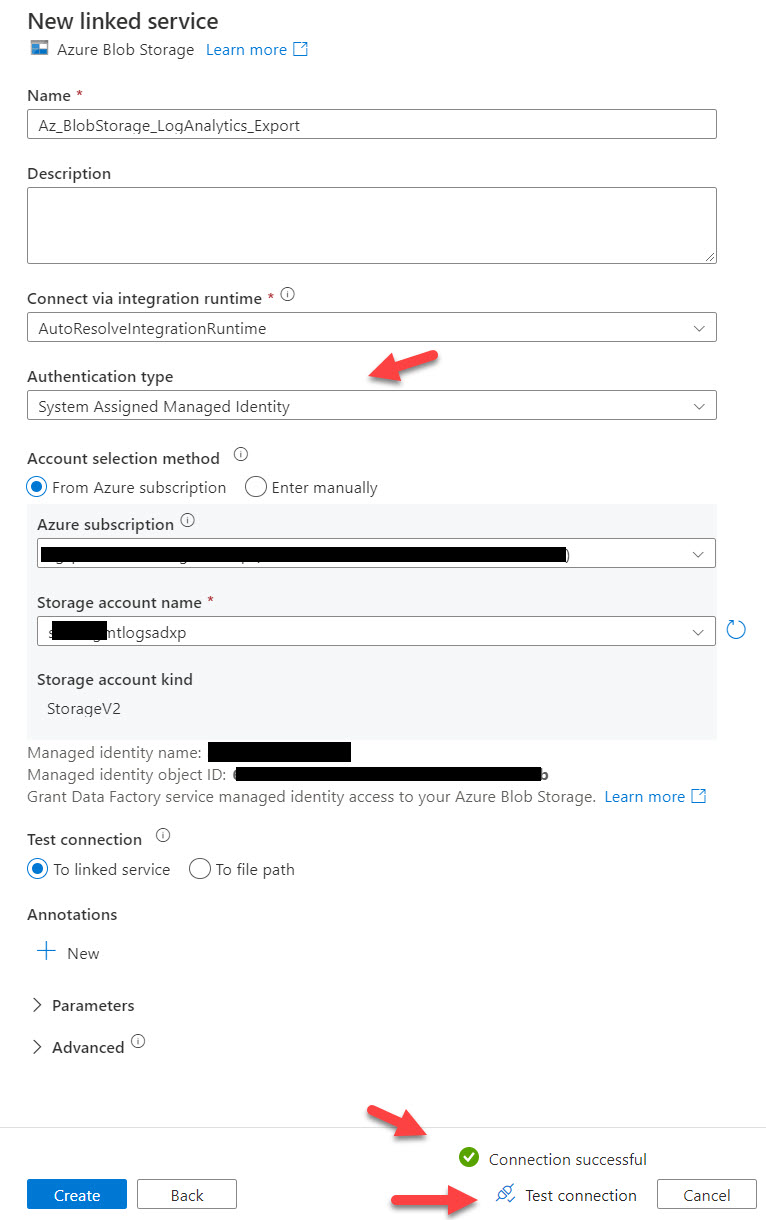Viewport: 766px width, 1220px height.
Task: Open the integration runtime dropdown
Action: click(699, 326)
